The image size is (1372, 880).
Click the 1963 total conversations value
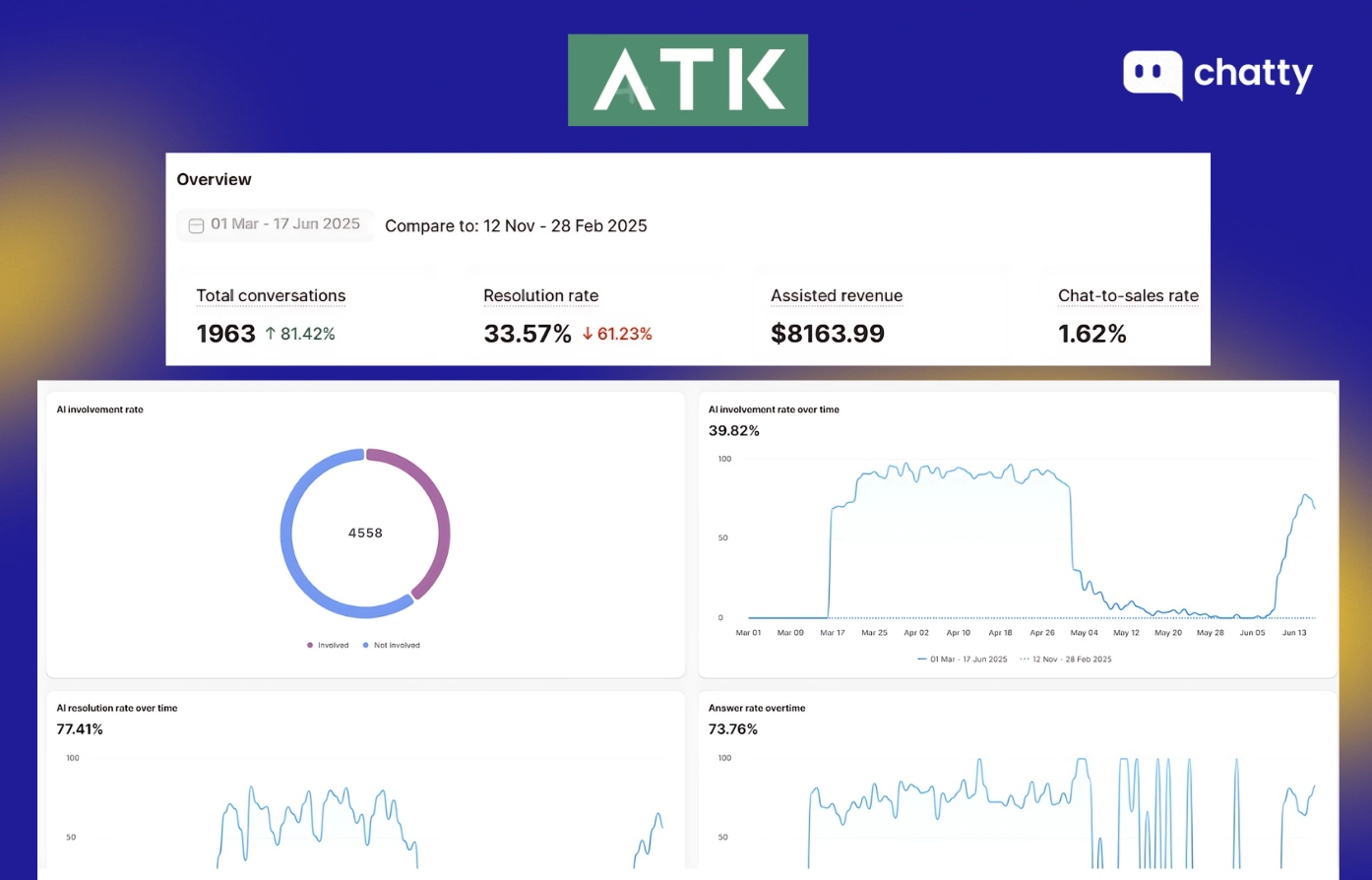(225, 334)
